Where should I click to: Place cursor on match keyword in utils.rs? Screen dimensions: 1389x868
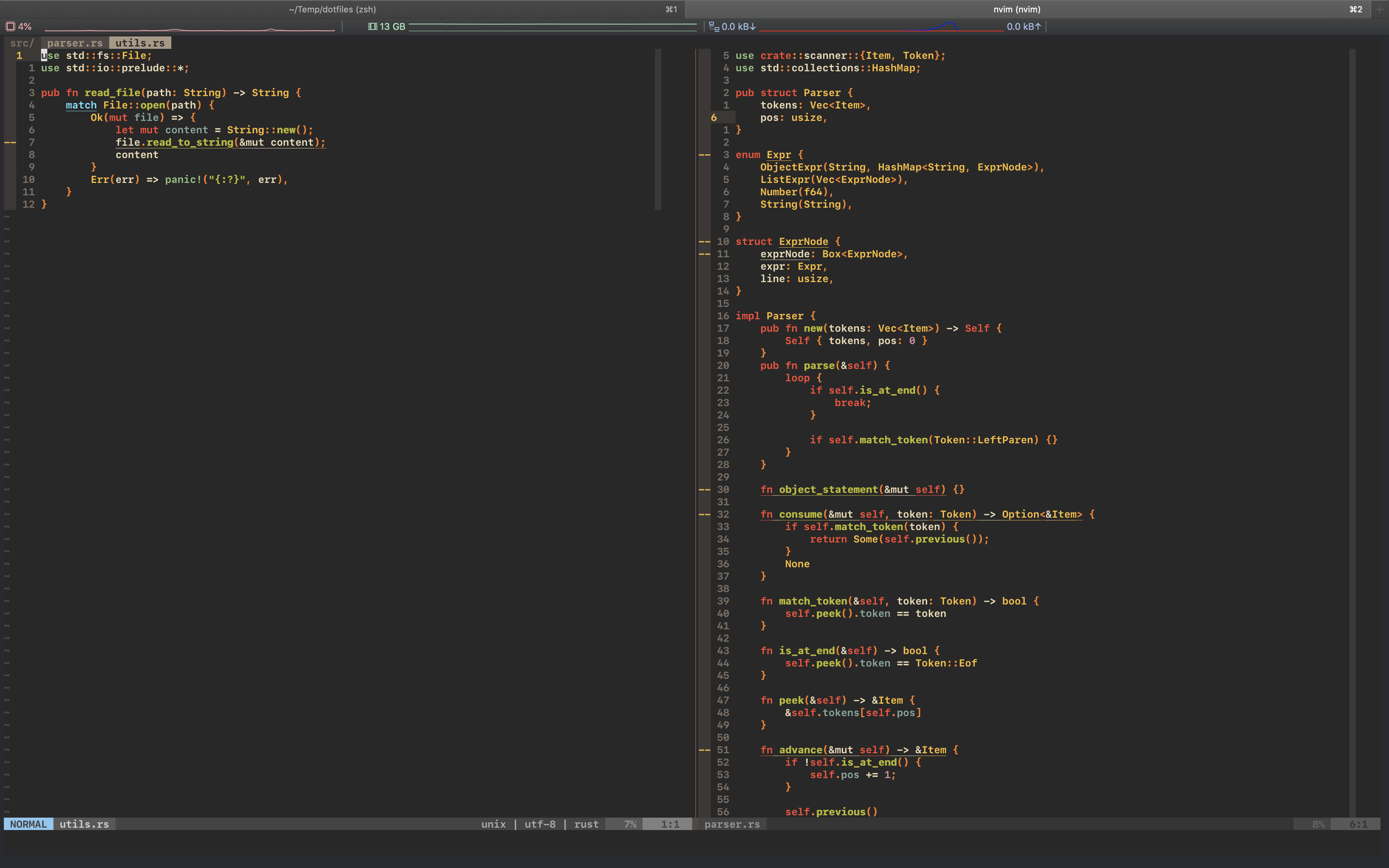click(81, 105)
